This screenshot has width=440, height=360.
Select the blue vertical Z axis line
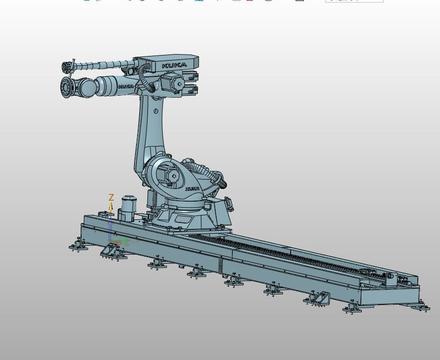click(111, 228)
